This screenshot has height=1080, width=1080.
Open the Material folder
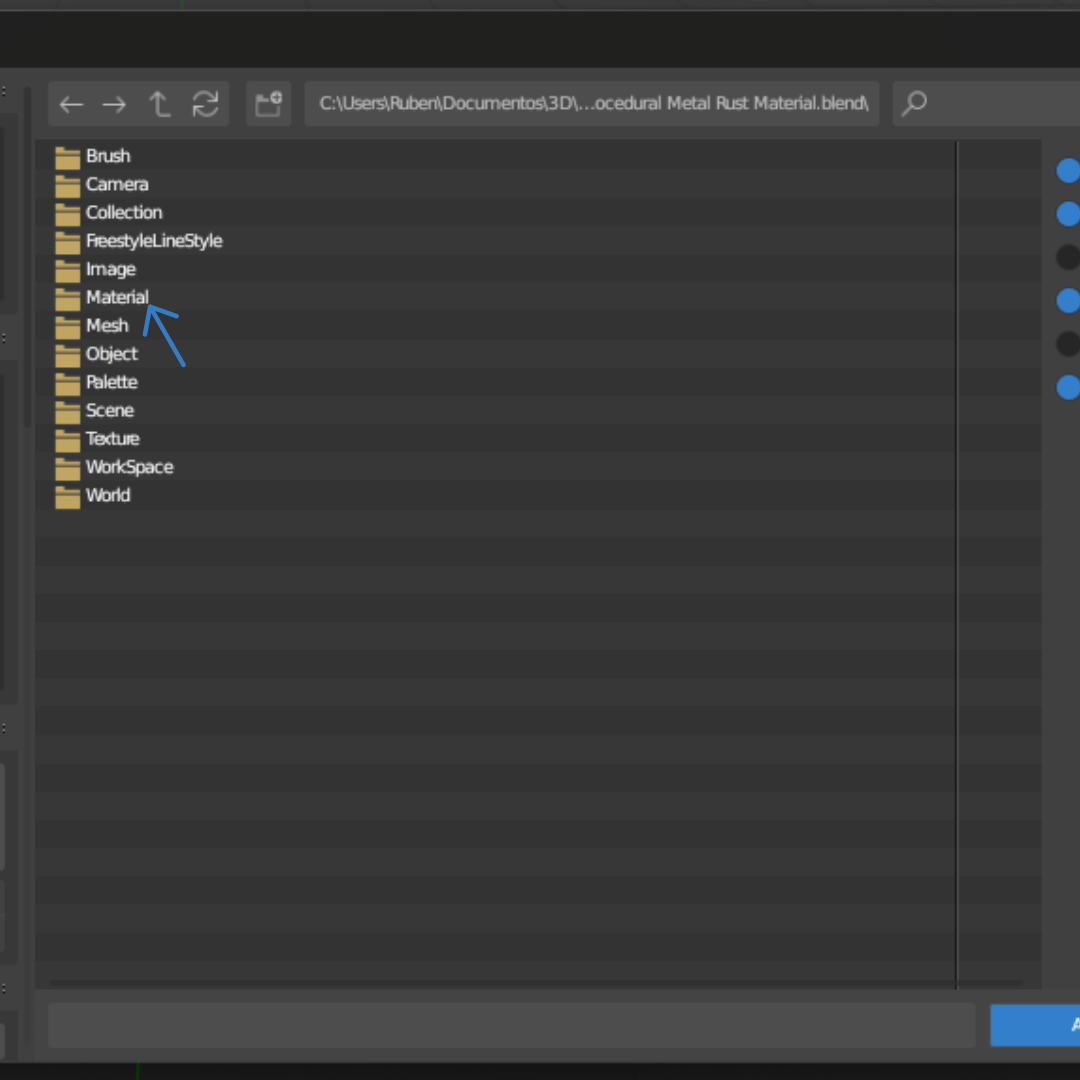tap(116, 297)
